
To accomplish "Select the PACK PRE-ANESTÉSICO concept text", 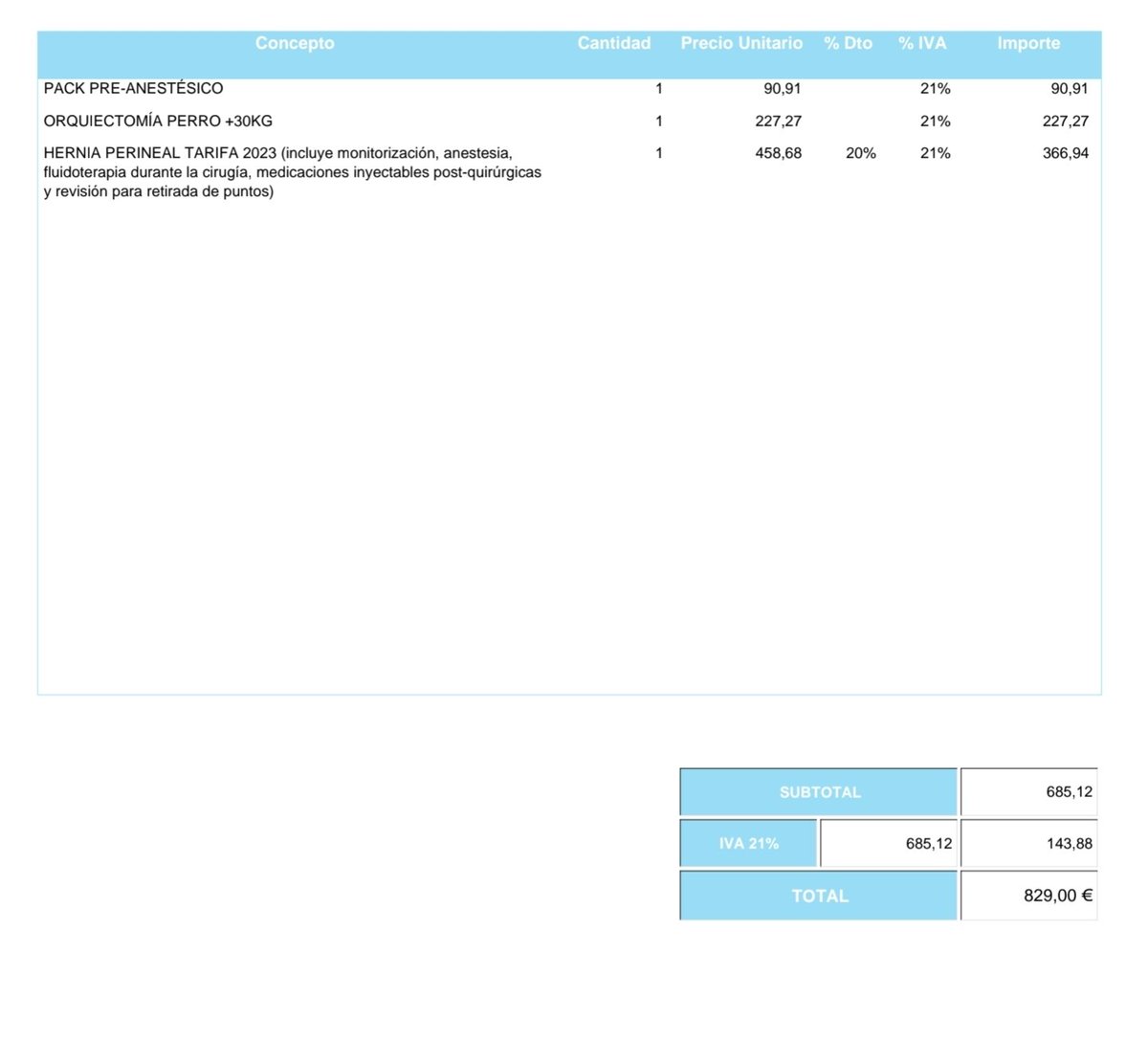I will (134, 88).
